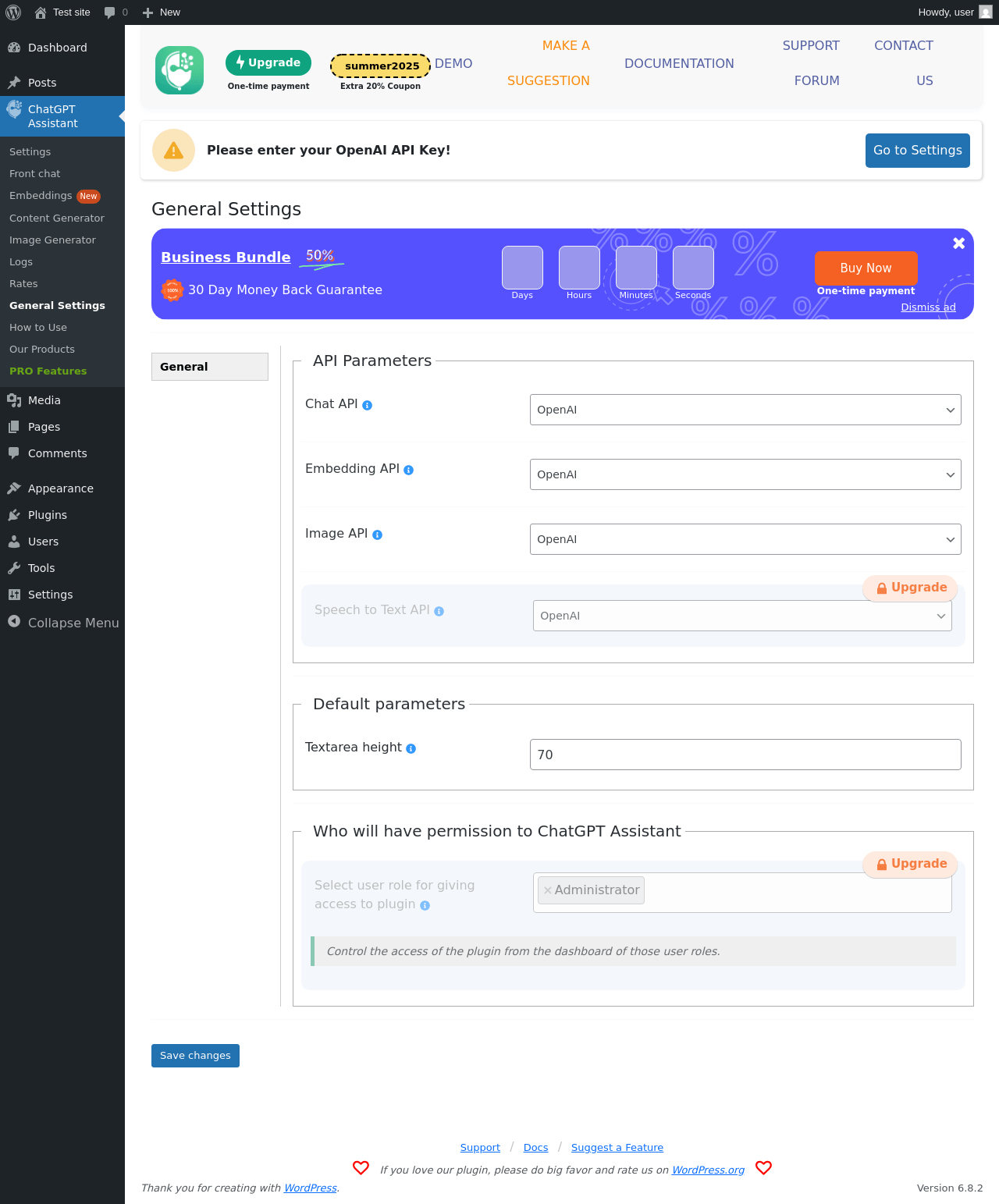Click the info icon beside Image API

378,535
